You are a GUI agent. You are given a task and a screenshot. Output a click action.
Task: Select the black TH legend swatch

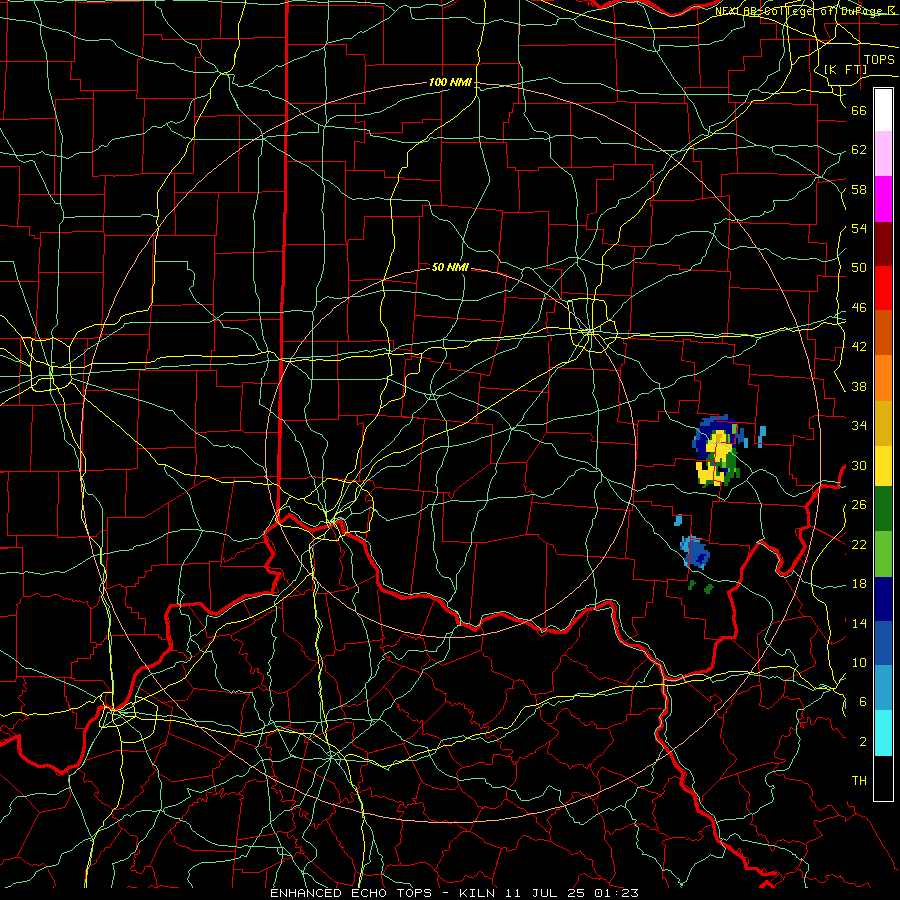coord(883,778)
